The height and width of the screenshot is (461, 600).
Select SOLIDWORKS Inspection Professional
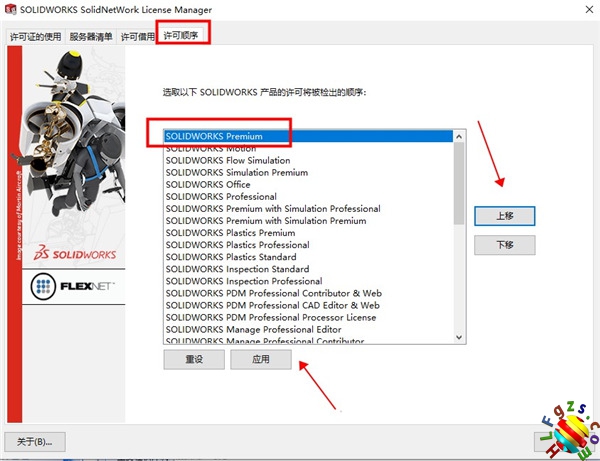tap(309, 281)
